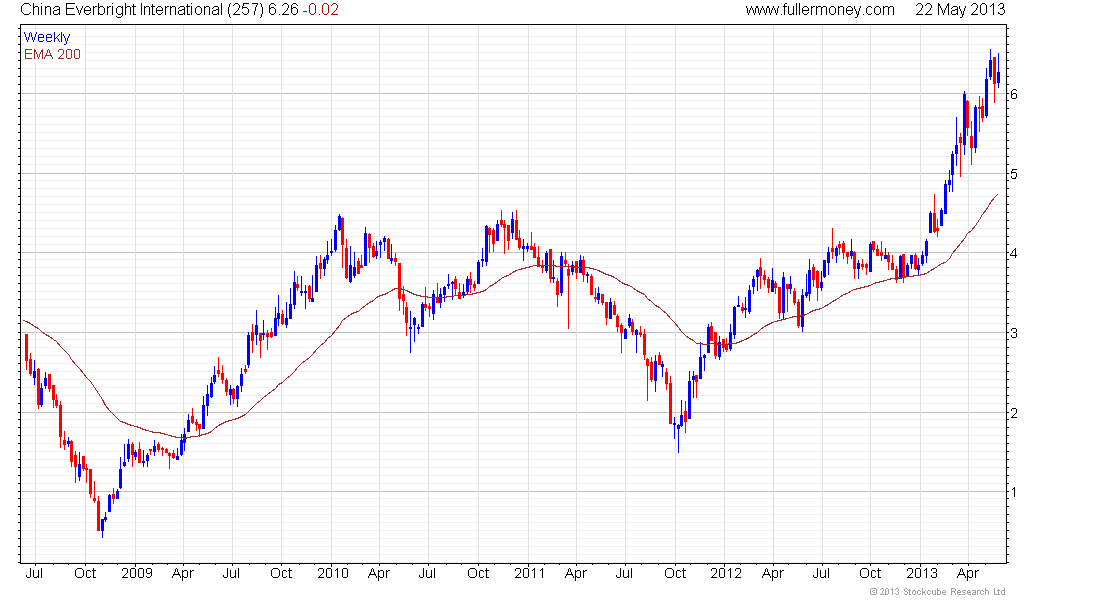Click the y-axis label 1

tap(1014, 493)
